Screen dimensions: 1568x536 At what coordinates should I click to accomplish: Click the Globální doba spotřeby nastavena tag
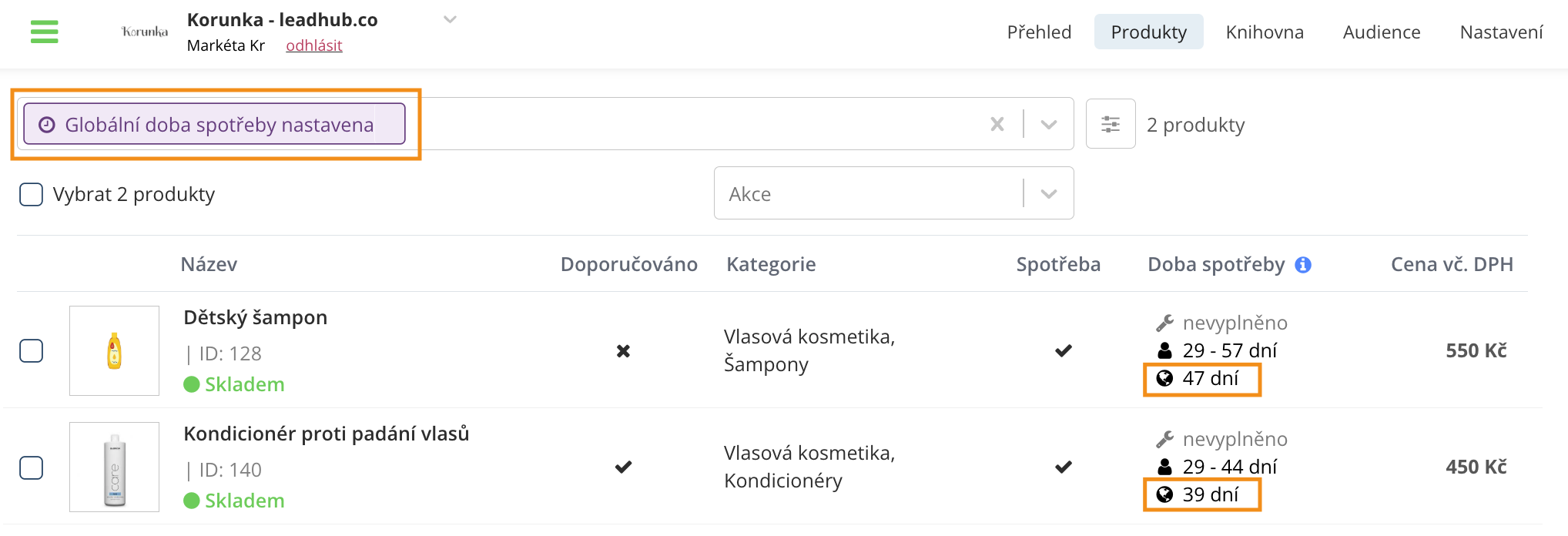(x=214, y=124)
